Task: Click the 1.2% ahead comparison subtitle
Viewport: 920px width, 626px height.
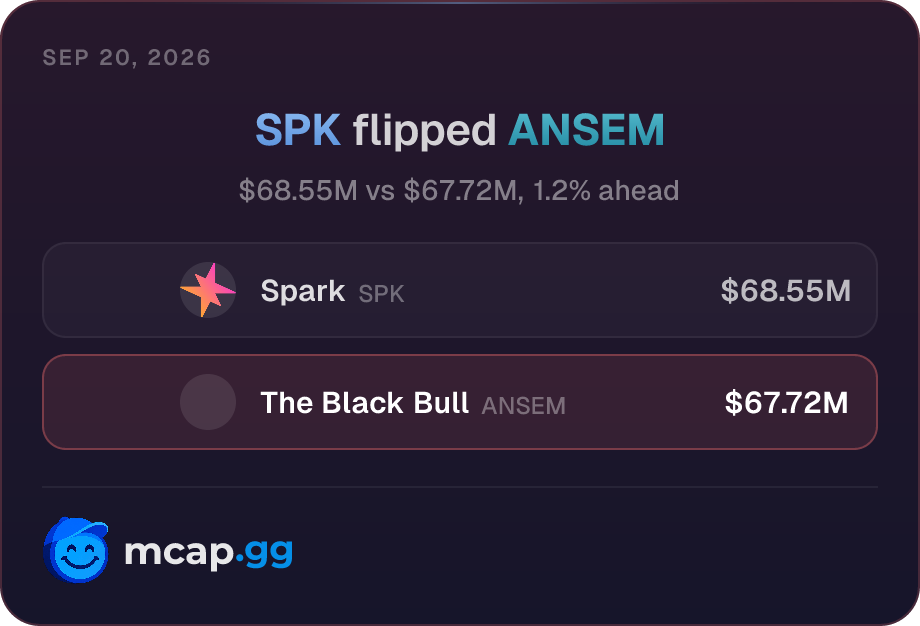Action: (606, 191)
